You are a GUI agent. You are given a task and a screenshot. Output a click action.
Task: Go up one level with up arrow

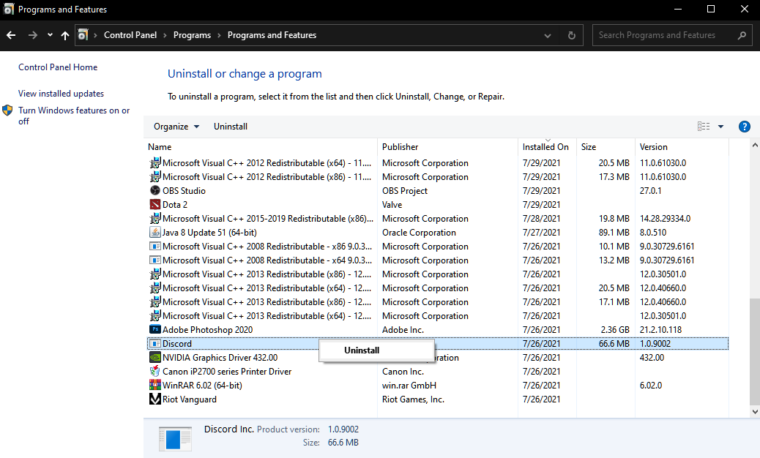click(x=65, y=35)
